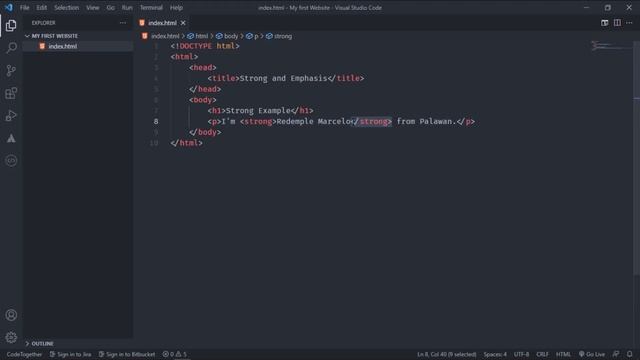This screenshot has width=640, height=360.
Task: Open the Accounts icon
Action: coord(11,315)
